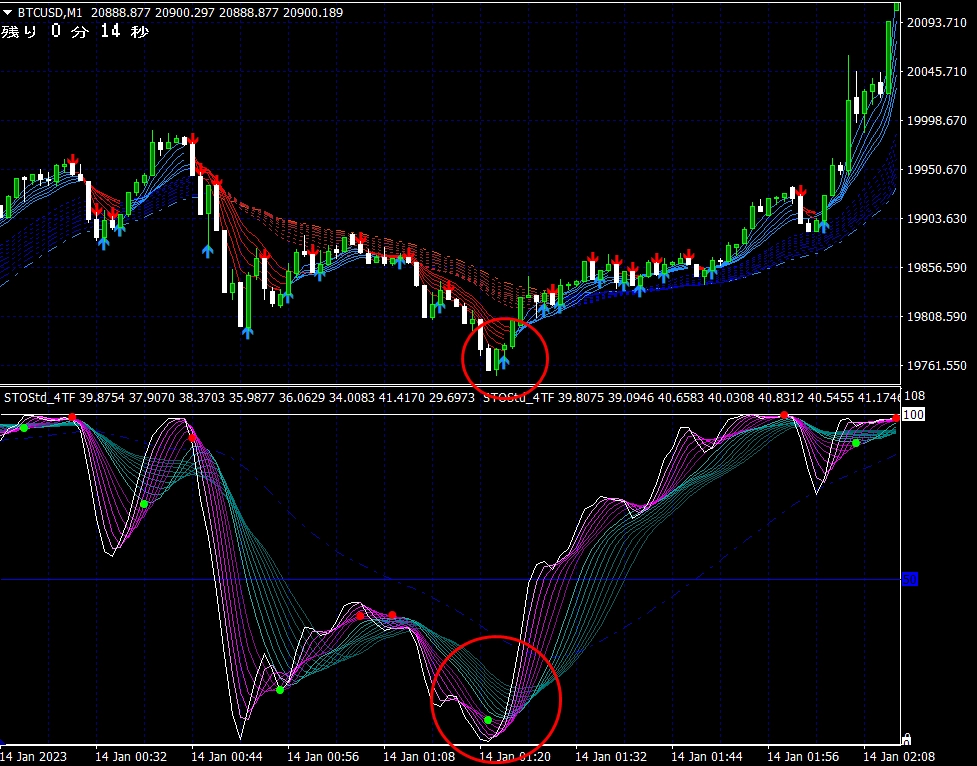Screen dimensions: 977x766
Task: Click the 100 level label on the indicator scale
Action: tap(912, 414)
